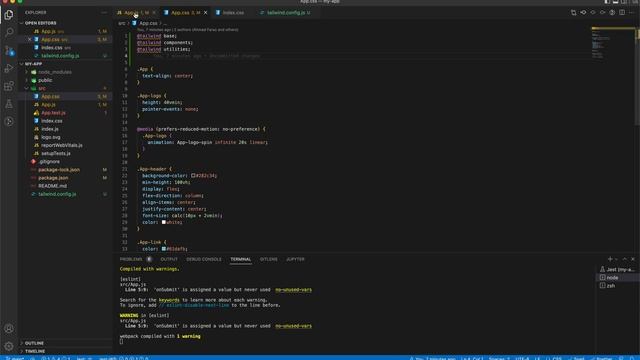The image size is (640, 360).
Task: Close the App.css editor tab
Action: 205,13
